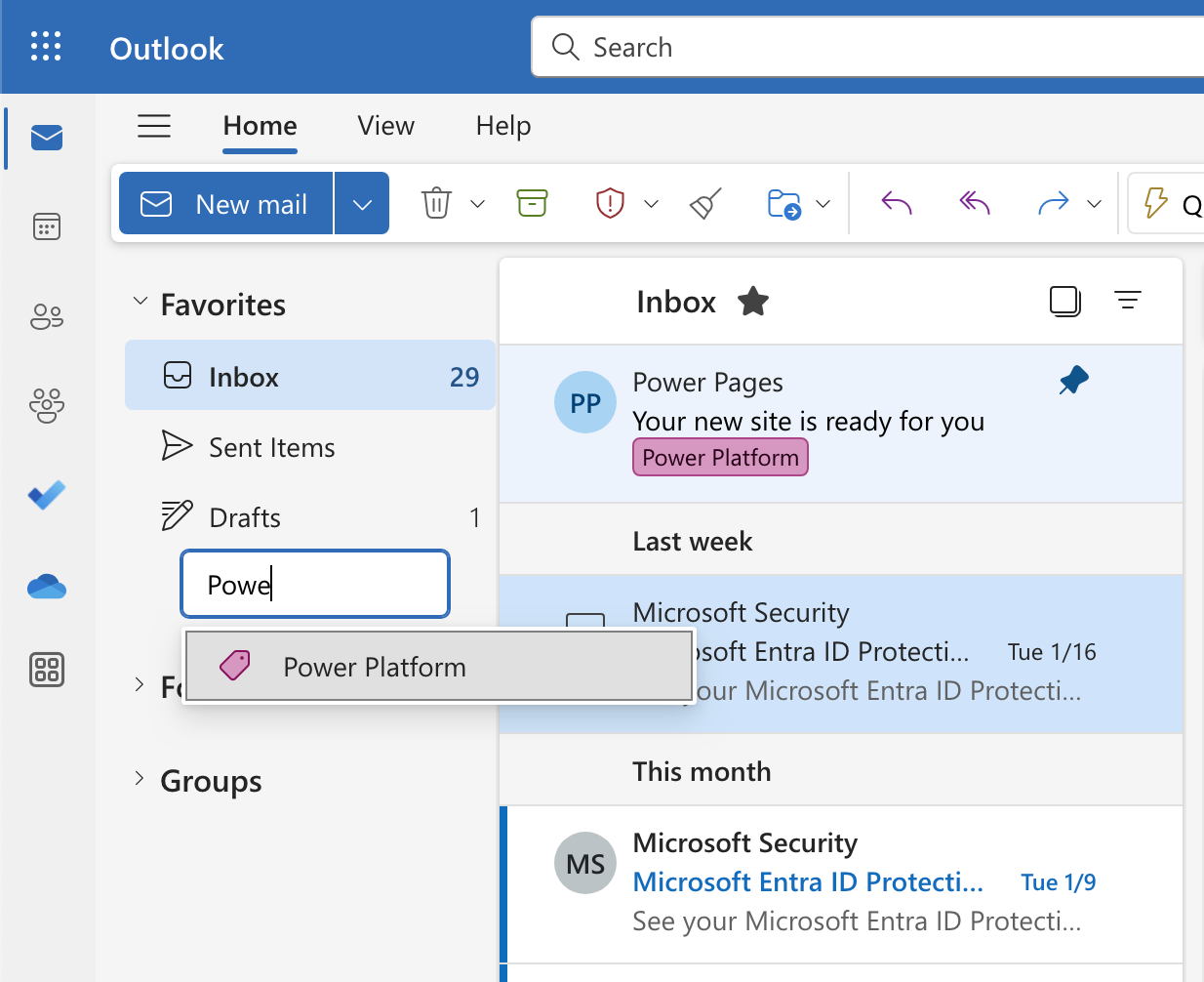1204x982 pixels.
Task: Click the MS sender avatar
Action: tap(585, 863)
